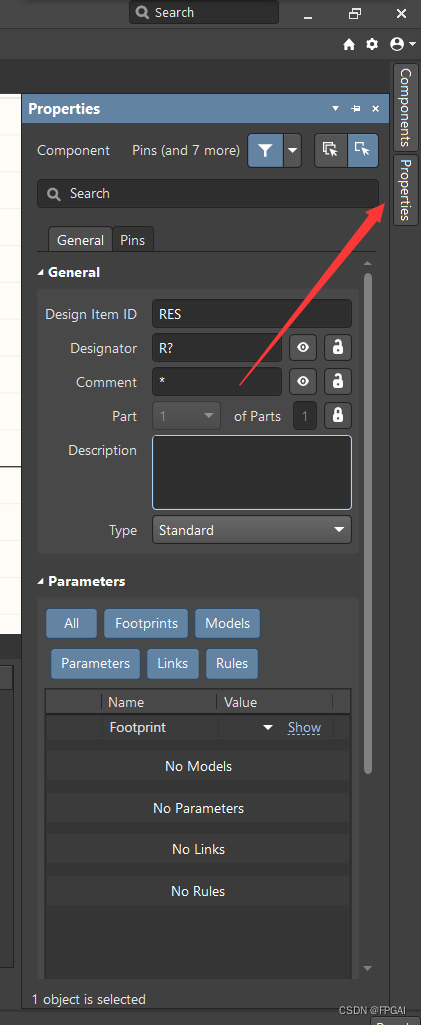Open the user account icon
421x1025 pixels.
coord(402,44)
